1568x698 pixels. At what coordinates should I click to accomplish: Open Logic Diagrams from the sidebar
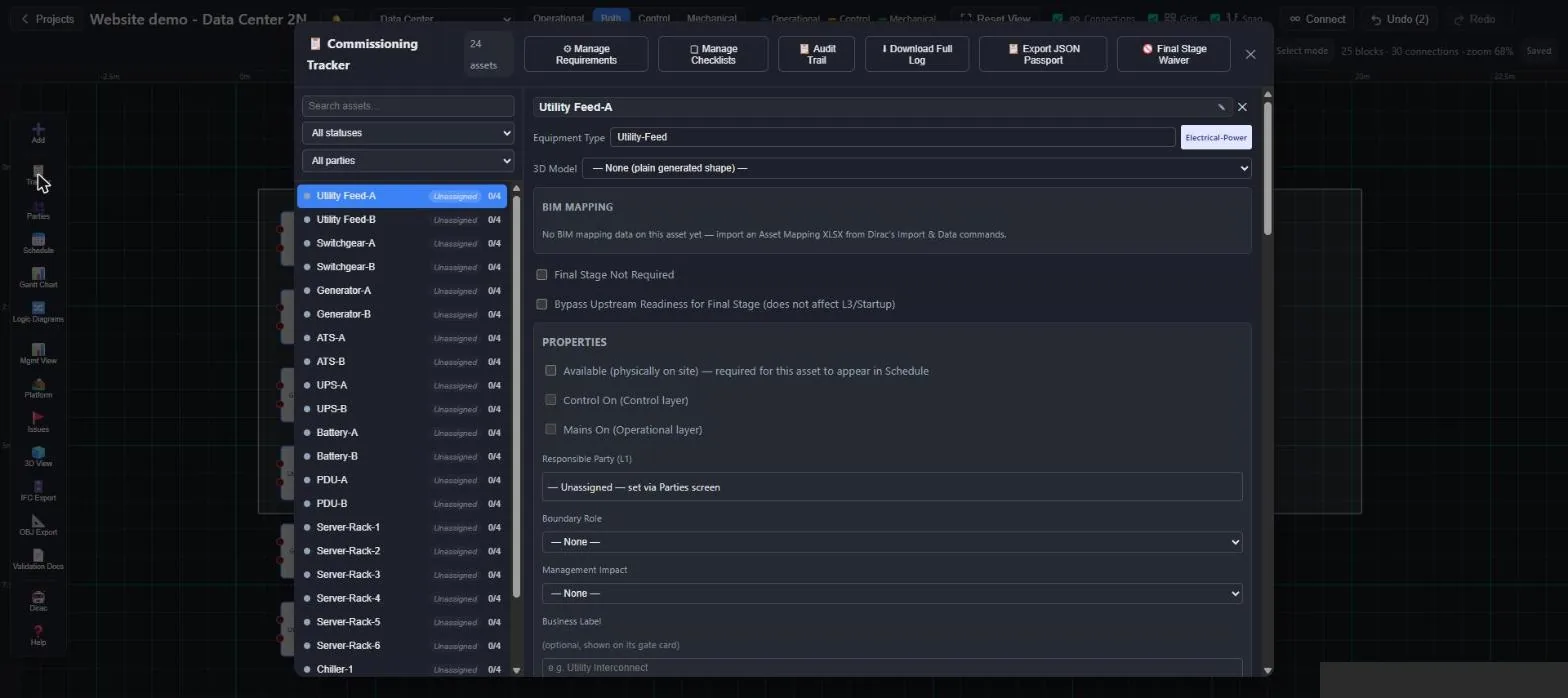38,313
